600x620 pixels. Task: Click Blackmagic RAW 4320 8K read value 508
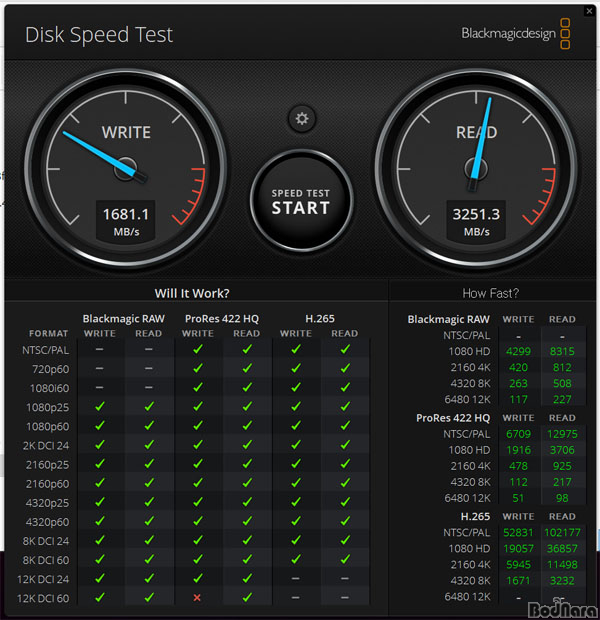coord(562,384)
